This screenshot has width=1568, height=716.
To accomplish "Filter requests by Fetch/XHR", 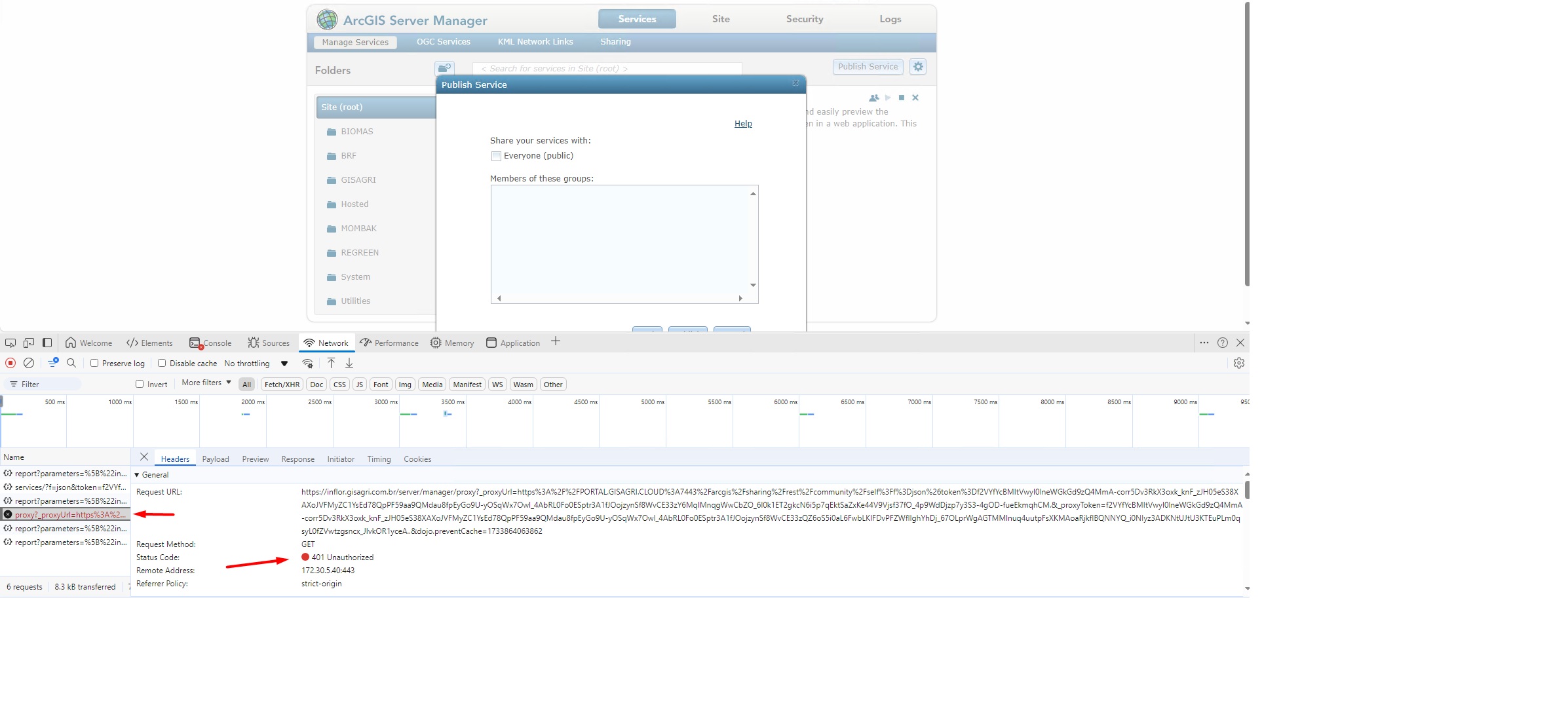I will (x=282, y=385).
